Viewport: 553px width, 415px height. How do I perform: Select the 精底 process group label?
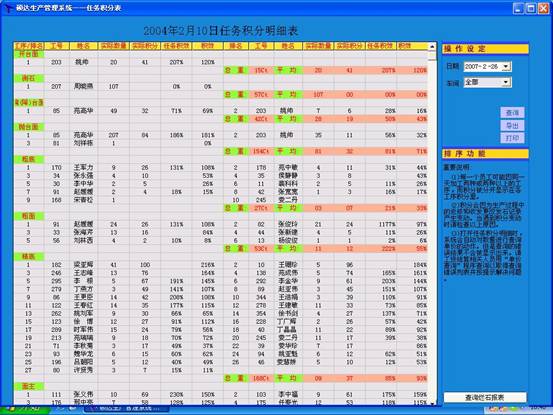(29, 257)
